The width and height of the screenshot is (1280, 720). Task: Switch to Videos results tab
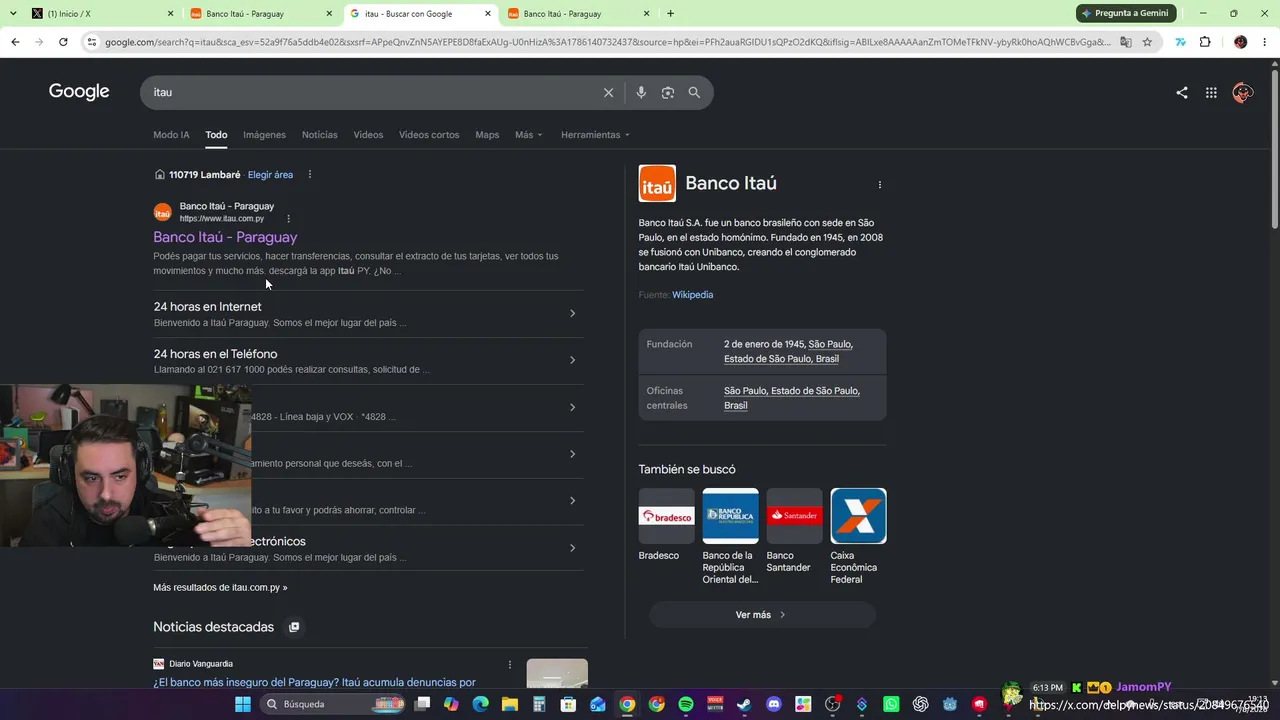(x=368, y=135)
